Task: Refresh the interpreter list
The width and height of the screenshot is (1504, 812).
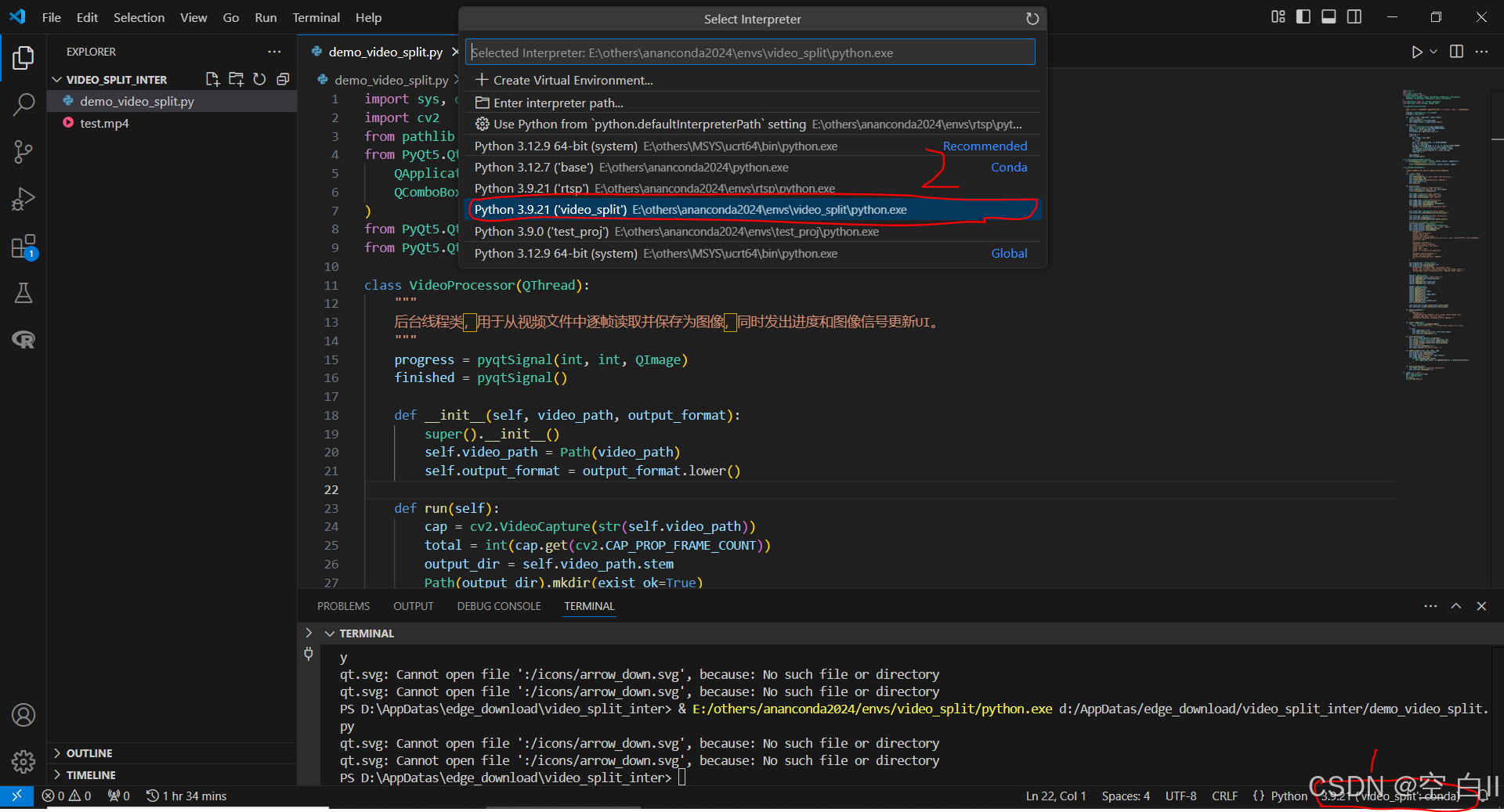Action: pos(1032,19)
